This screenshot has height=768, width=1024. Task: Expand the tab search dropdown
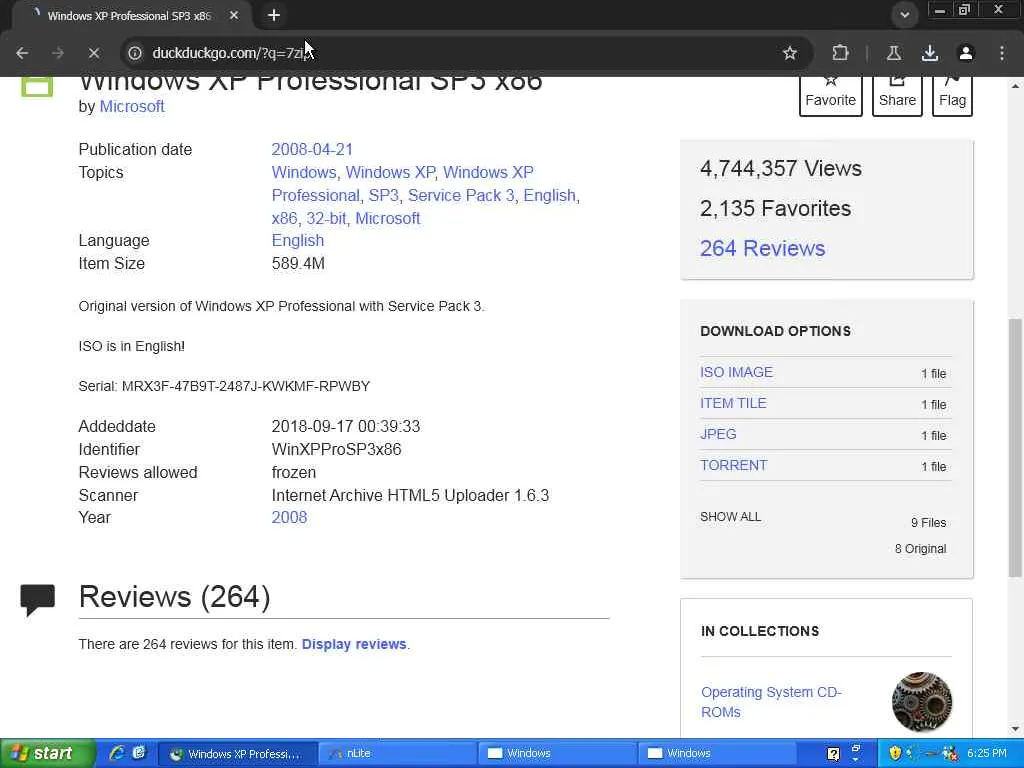[x=904, y=15]
